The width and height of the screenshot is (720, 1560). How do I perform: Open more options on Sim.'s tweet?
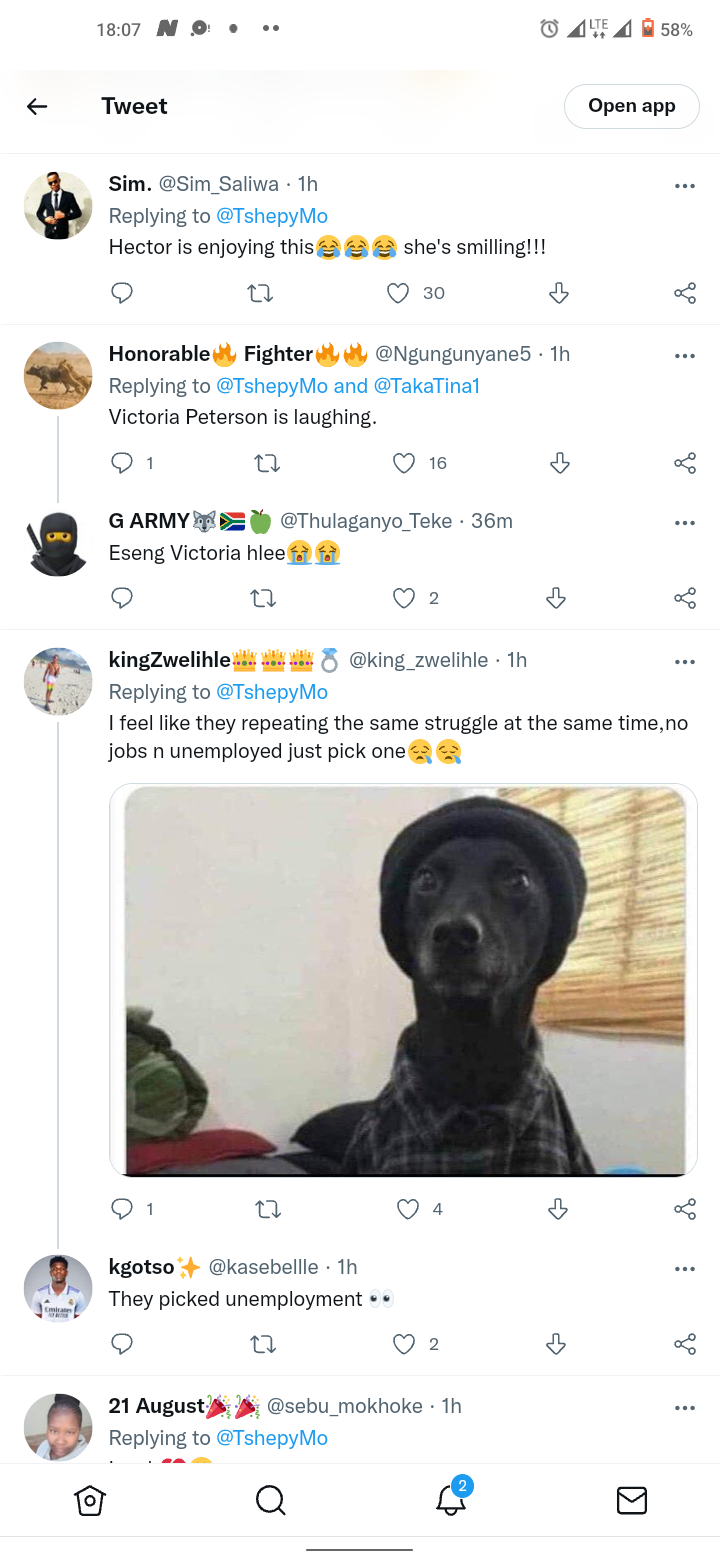[685, 185]
